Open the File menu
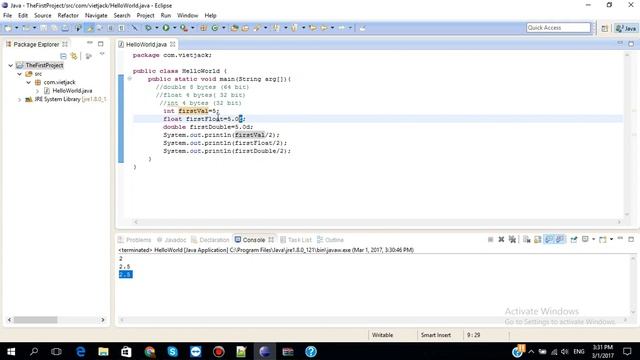Screen dimensions: 640x360 pyautogui.click(x=7, y=16)
